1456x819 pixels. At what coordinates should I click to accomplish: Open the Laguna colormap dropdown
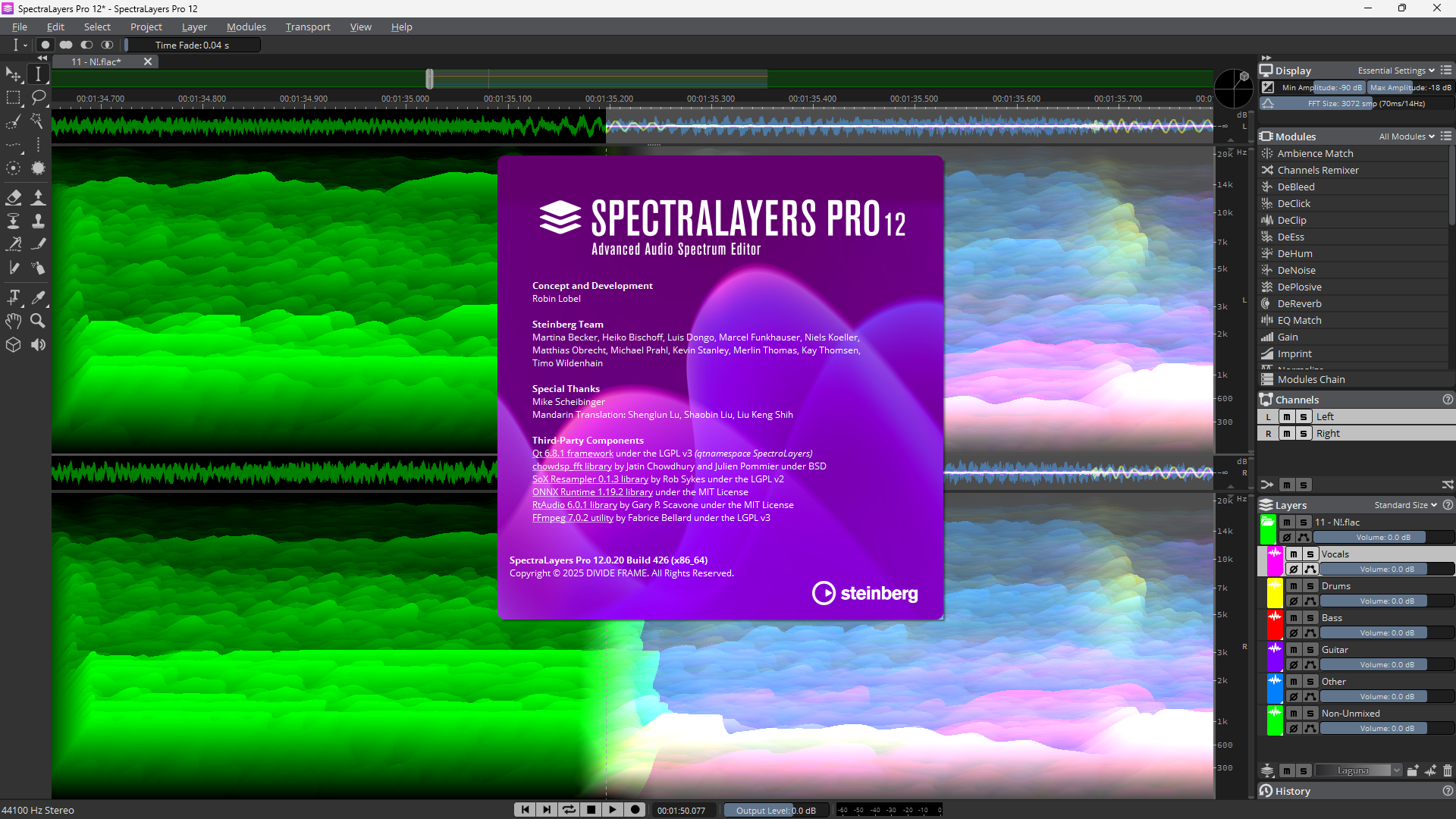(1358, 770)
